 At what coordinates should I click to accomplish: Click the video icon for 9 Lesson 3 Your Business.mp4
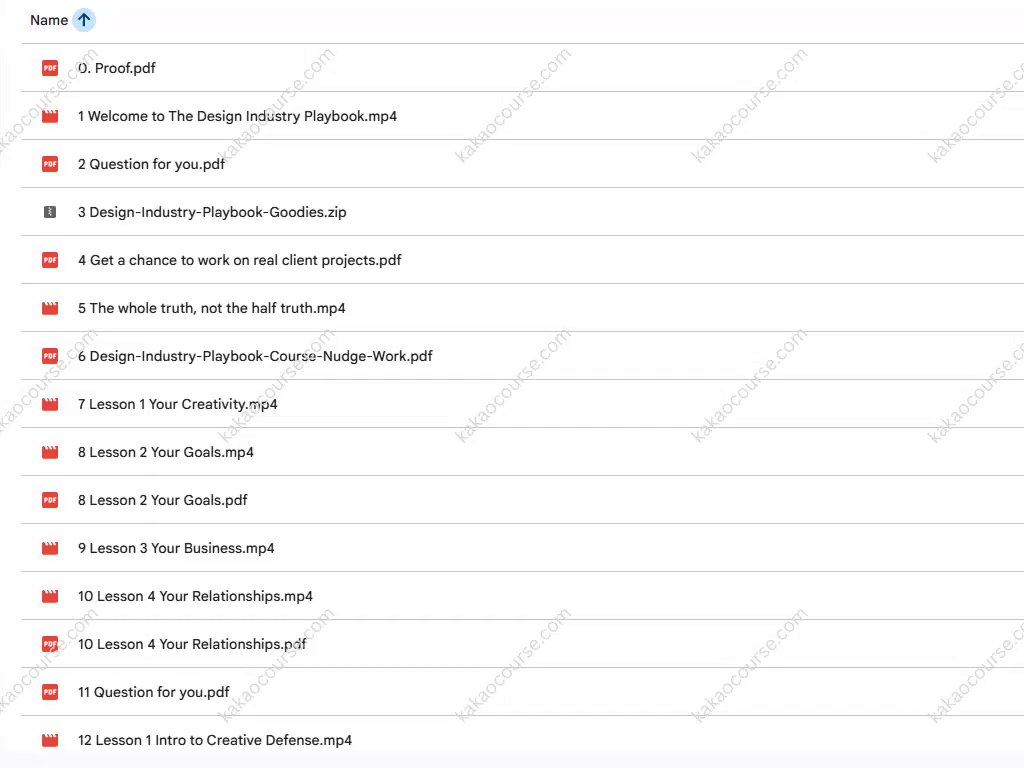pyautogui.click(x=50, y=548)
